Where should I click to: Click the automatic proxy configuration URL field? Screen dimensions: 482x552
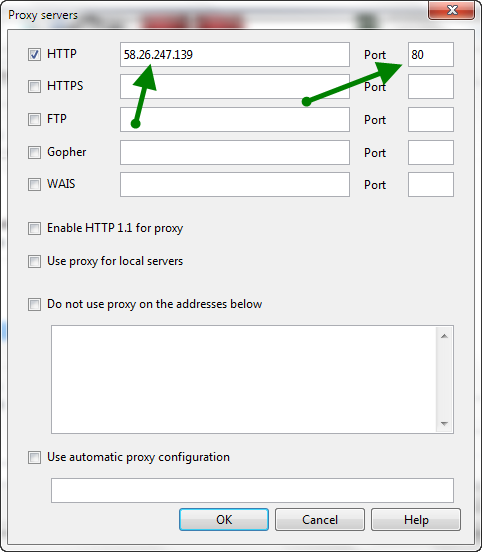(x=252, y=490)
